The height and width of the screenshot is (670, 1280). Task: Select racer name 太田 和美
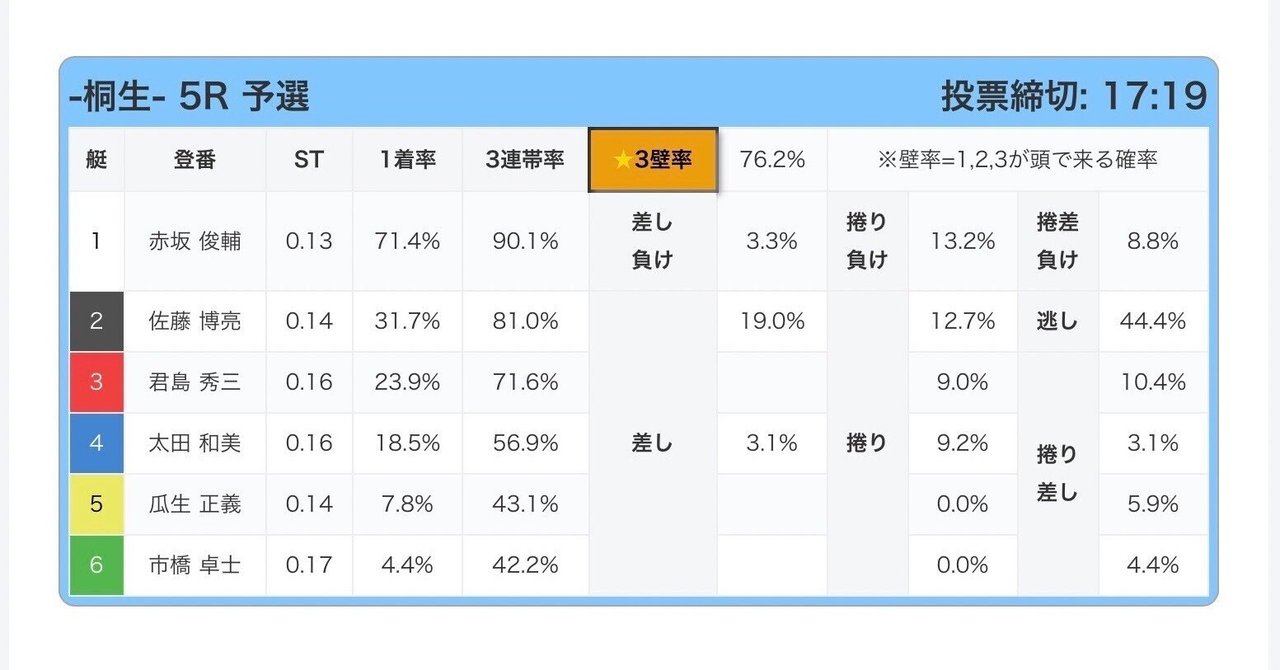tap(195, 443)
